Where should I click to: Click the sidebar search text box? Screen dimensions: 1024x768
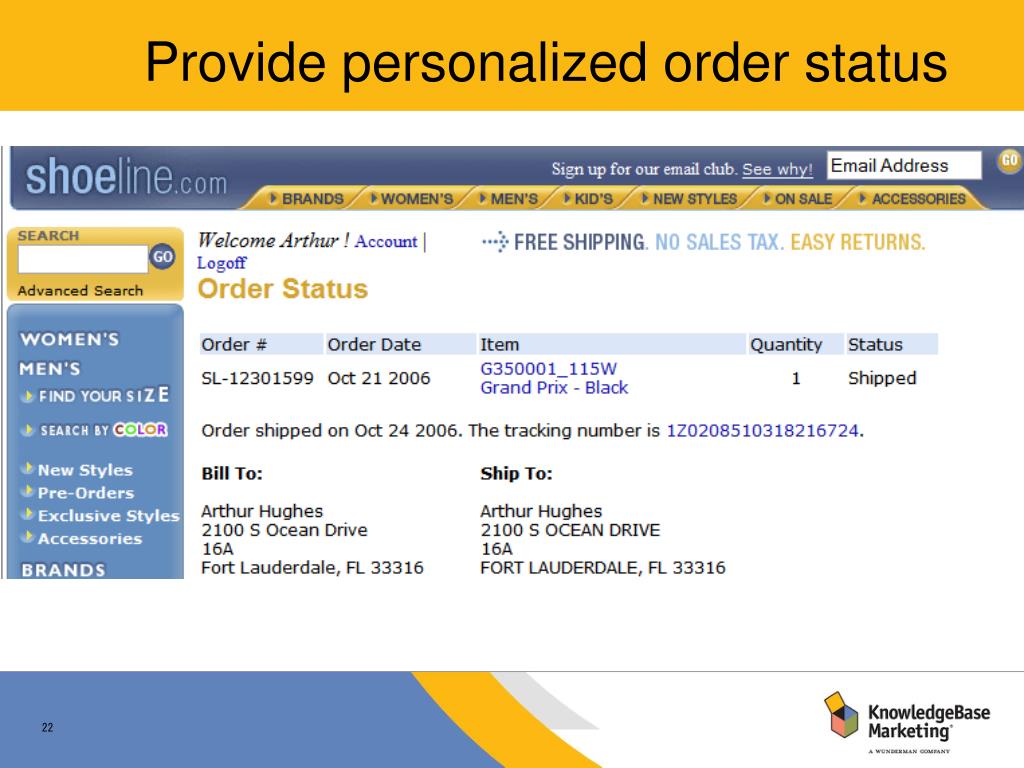[x=83, y=259]
